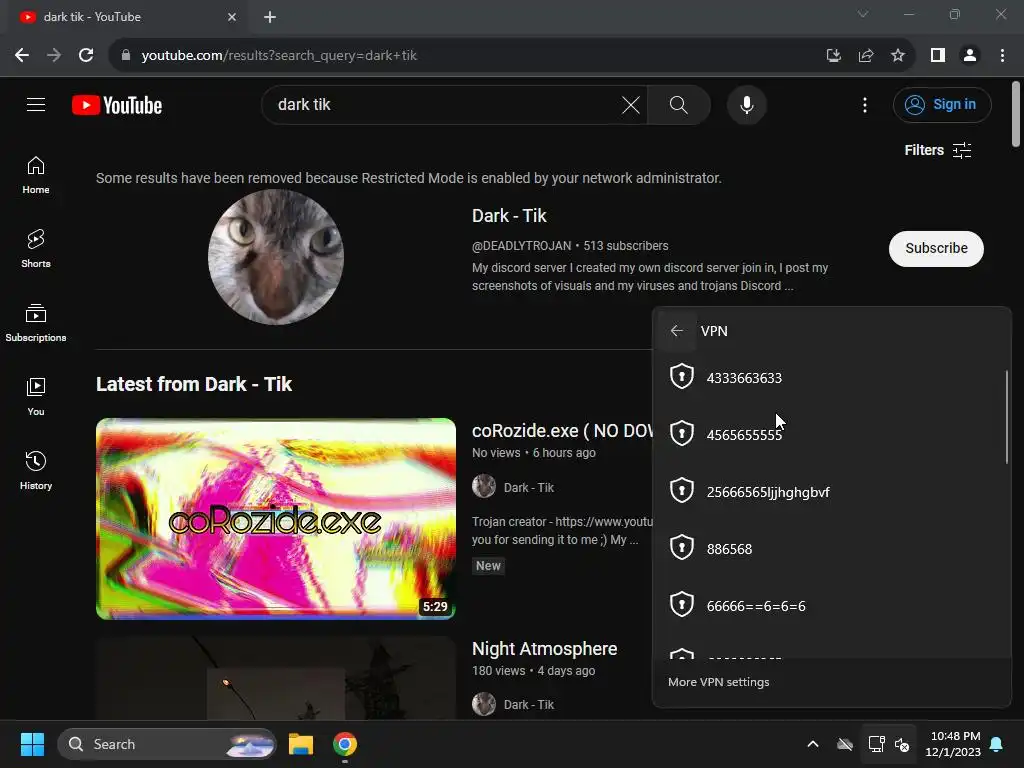Open a new browser tab
The height and width of the screenshot is (768, 1024).
click(x=270, y=17)
